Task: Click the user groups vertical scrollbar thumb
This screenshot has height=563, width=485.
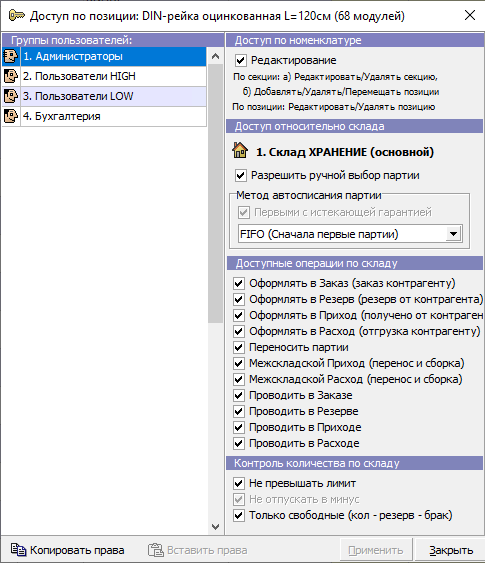Action: tap(215, 194)
